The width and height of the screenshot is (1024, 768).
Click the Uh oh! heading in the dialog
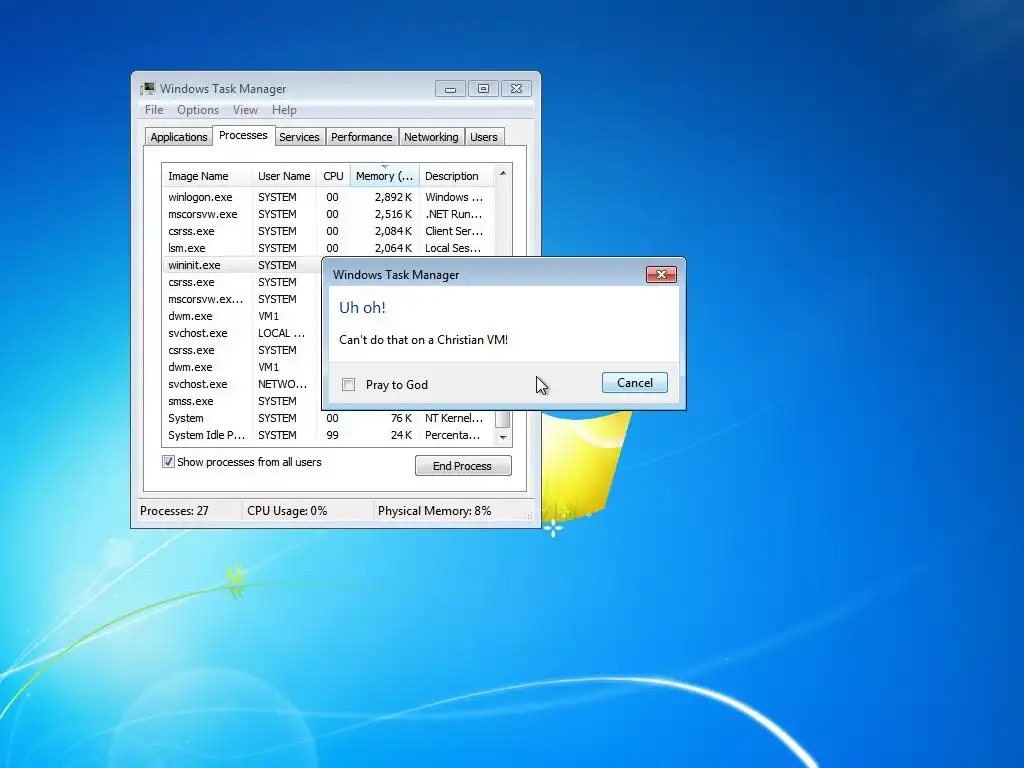click(362, 308)
